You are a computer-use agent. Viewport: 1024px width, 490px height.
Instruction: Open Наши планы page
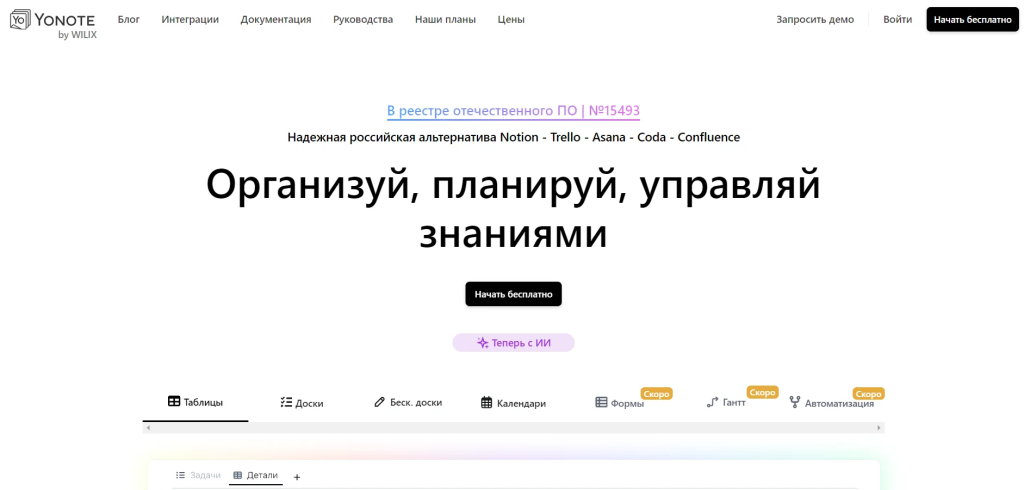tap(445, 20)
